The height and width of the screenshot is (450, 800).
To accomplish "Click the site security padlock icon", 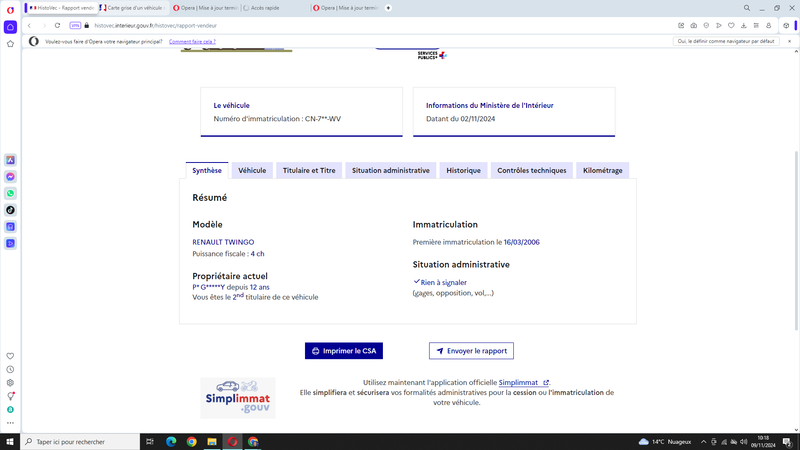I will click(87, 26).
